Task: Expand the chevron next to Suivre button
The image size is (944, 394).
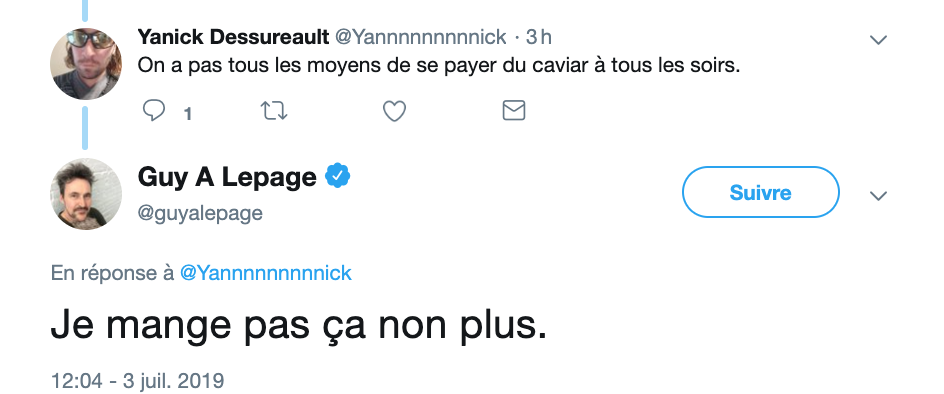Action: coord(878,196)
